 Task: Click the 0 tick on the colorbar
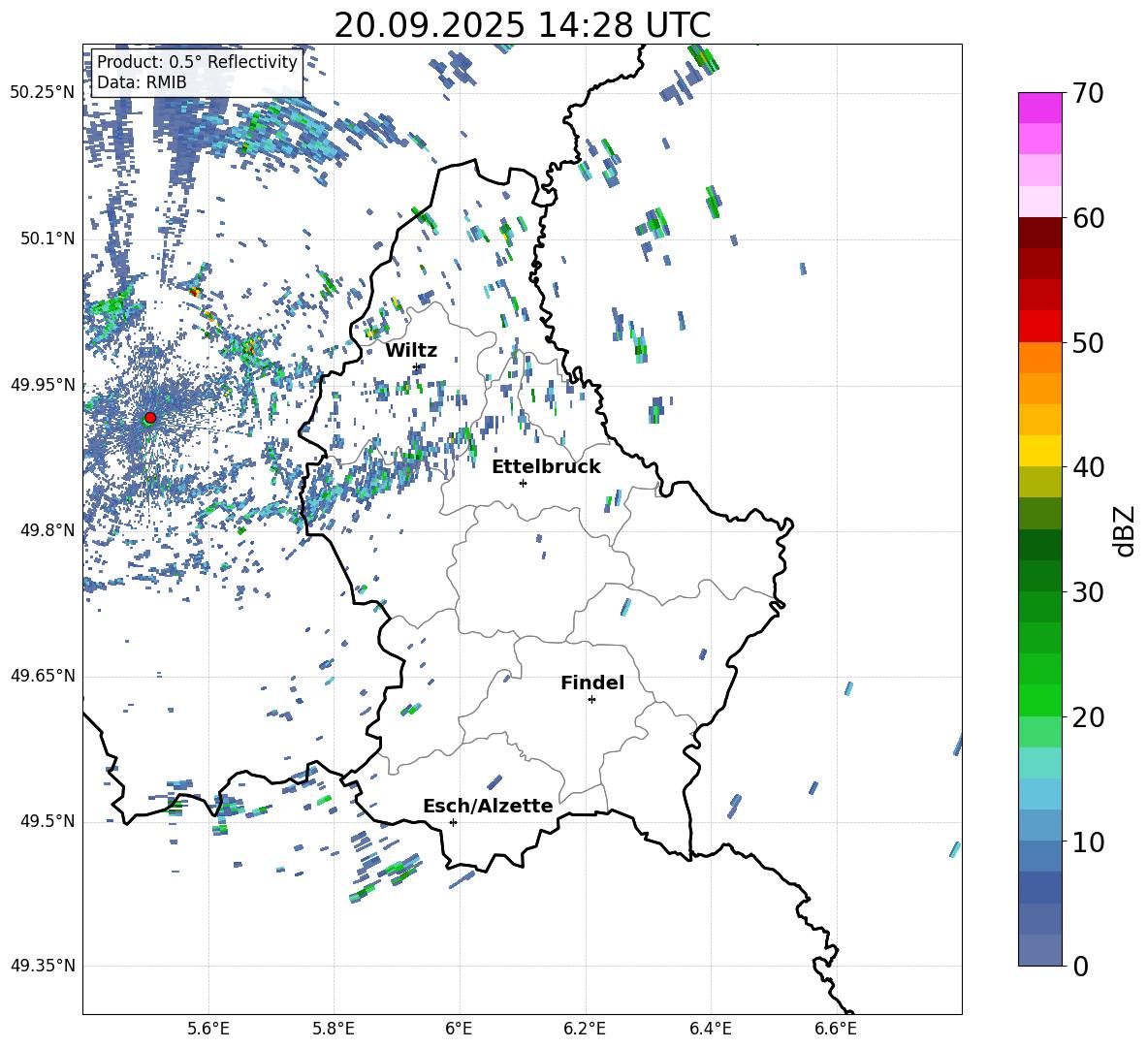point(1081,966)
